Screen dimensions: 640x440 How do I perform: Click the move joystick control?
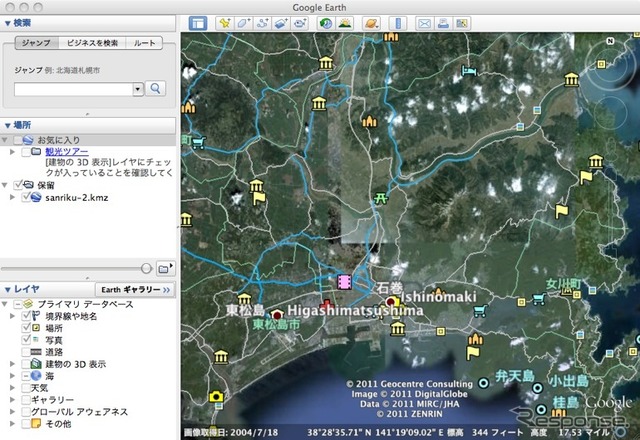tap(610, 113)
